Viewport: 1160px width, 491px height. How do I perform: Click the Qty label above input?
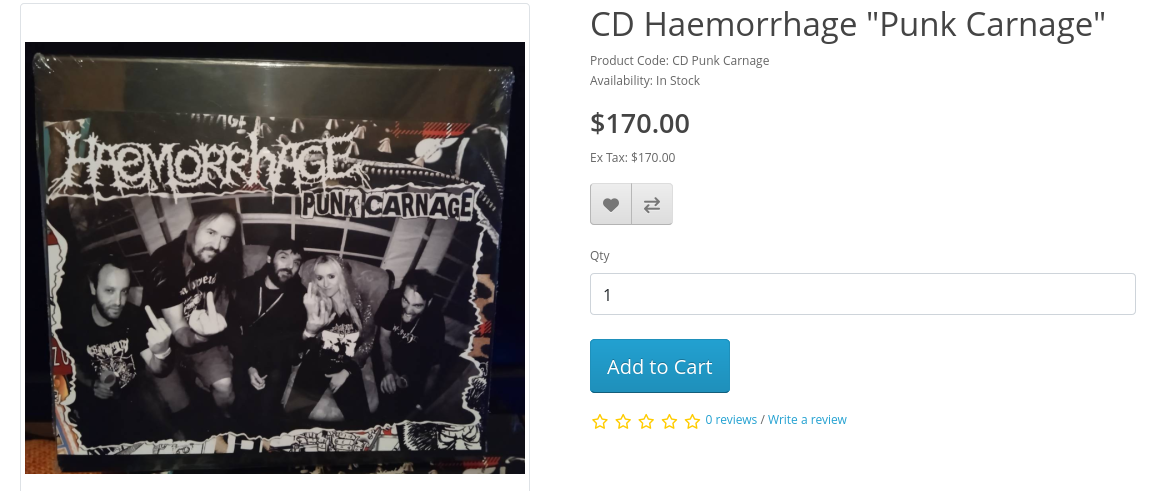point(600,256)
